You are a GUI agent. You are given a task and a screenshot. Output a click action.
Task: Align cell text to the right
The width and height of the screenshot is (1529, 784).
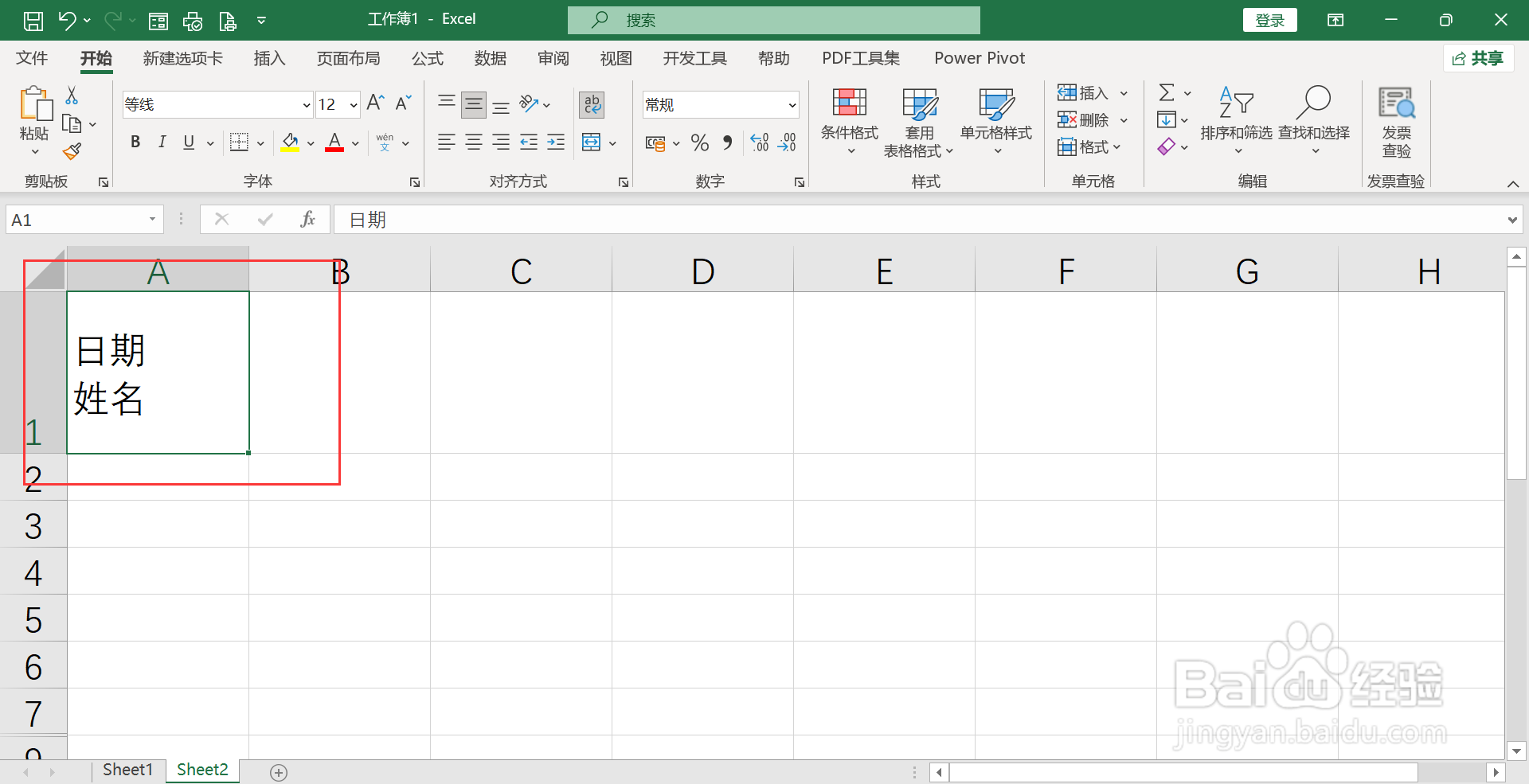(x=501, y=142)
